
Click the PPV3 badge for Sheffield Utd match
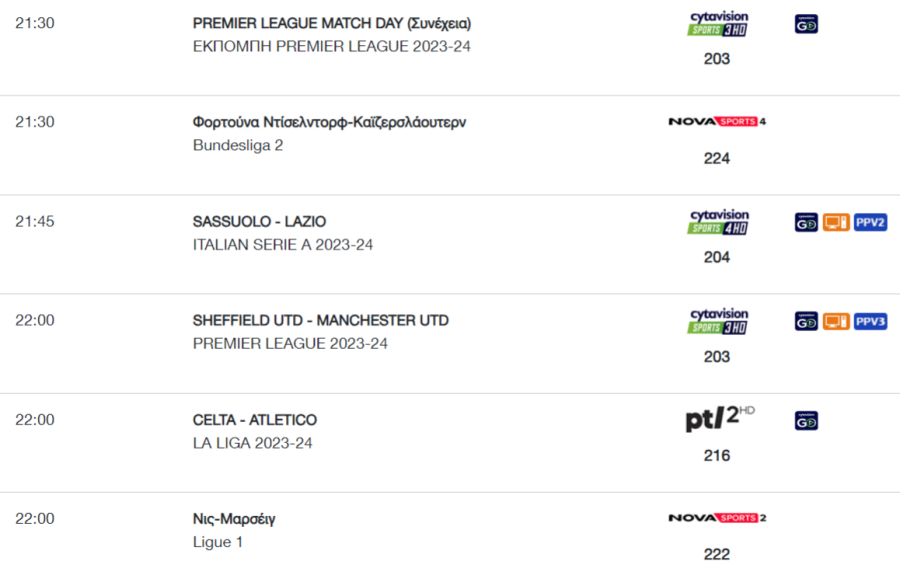(870, 321)
